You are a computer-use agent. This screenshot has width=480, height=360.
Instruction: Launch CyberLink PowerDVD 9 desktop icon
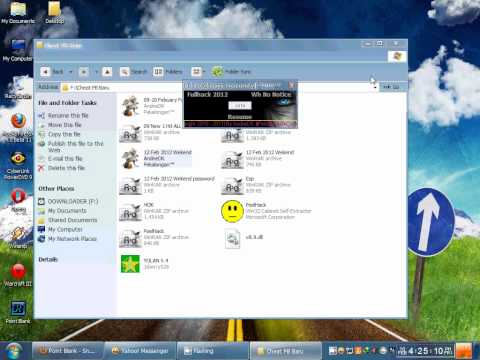pyautogui.click(x=18, y=166)
